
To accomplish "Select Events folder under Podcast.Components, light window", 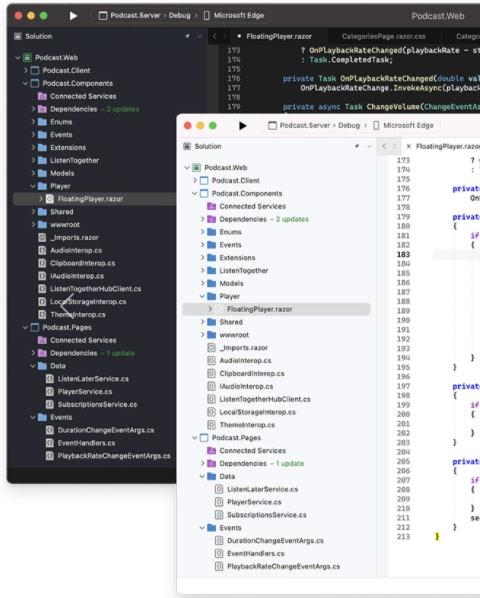I will click(x=230, y=245).
